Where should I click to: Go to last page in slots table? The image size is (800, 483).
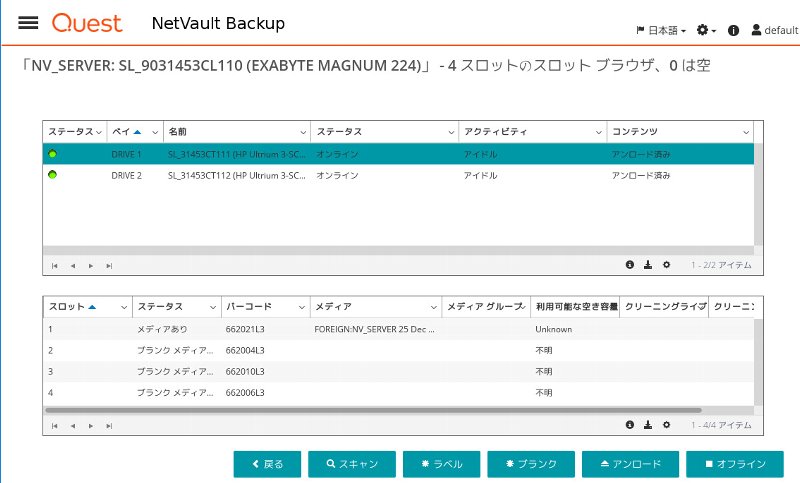(109, 426)
